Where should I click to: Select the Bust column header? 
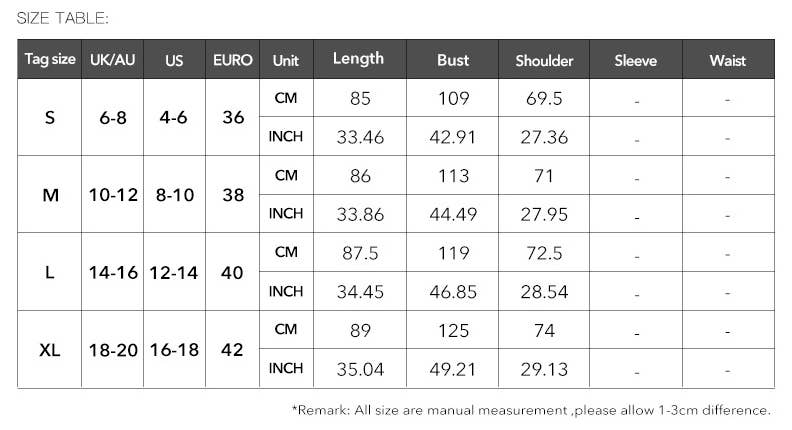click(x=453, y=60)
